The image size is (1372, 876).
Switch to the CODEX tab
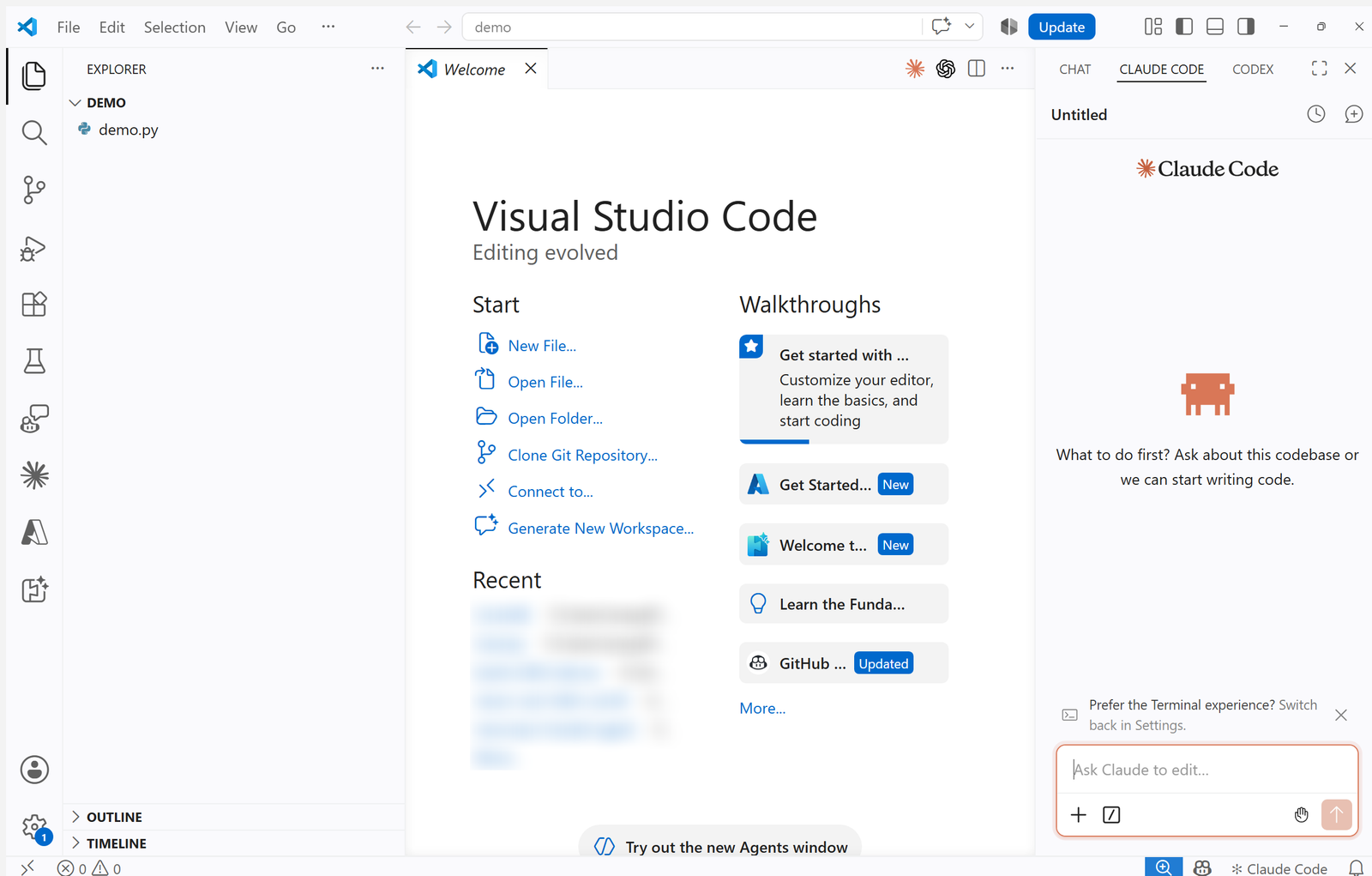tap(1253, 69)
